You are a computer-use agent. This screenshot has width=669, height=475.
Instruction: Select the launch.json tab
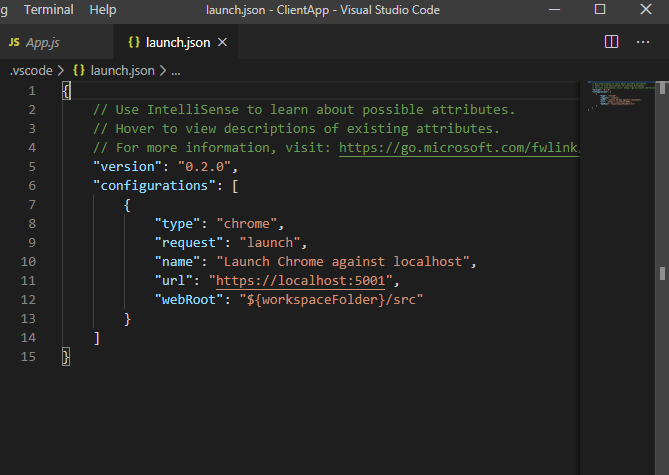(178, 42)
